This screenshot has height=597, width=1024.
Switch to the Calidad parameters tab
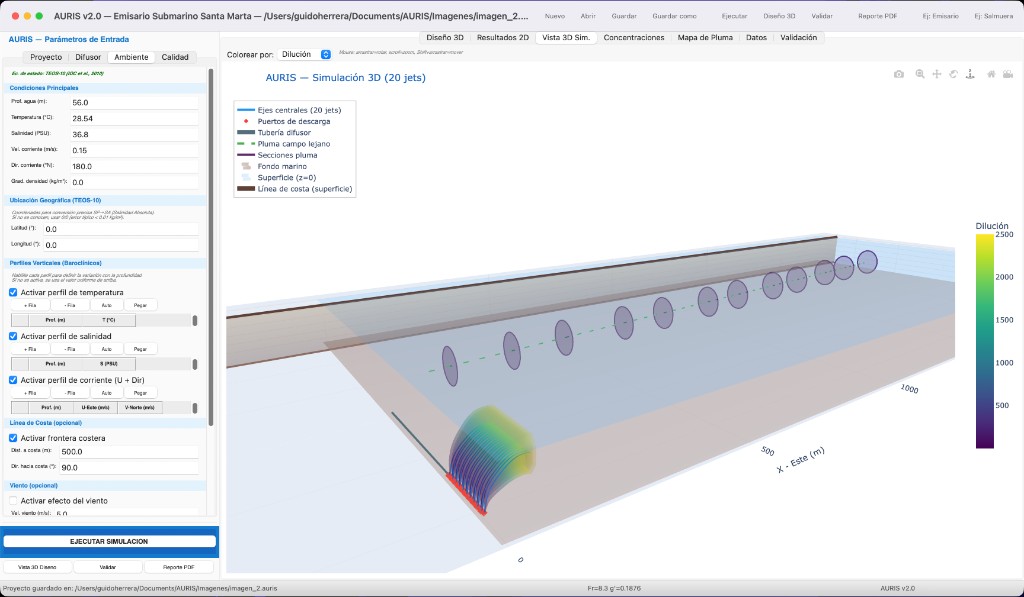[x=175, y=57]
